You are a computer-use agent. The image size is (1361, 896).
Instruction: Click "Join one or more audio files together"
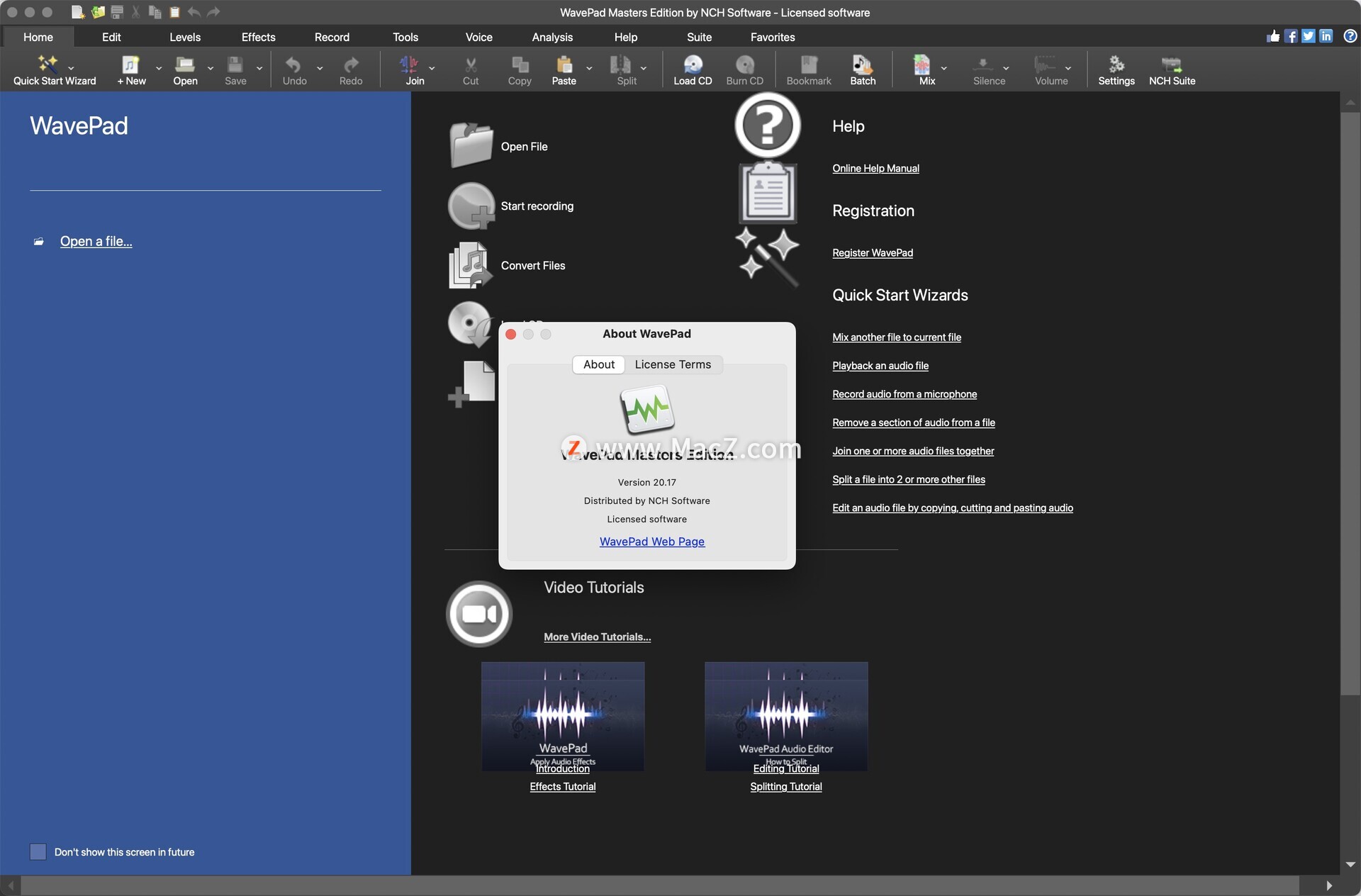(913, 451)
